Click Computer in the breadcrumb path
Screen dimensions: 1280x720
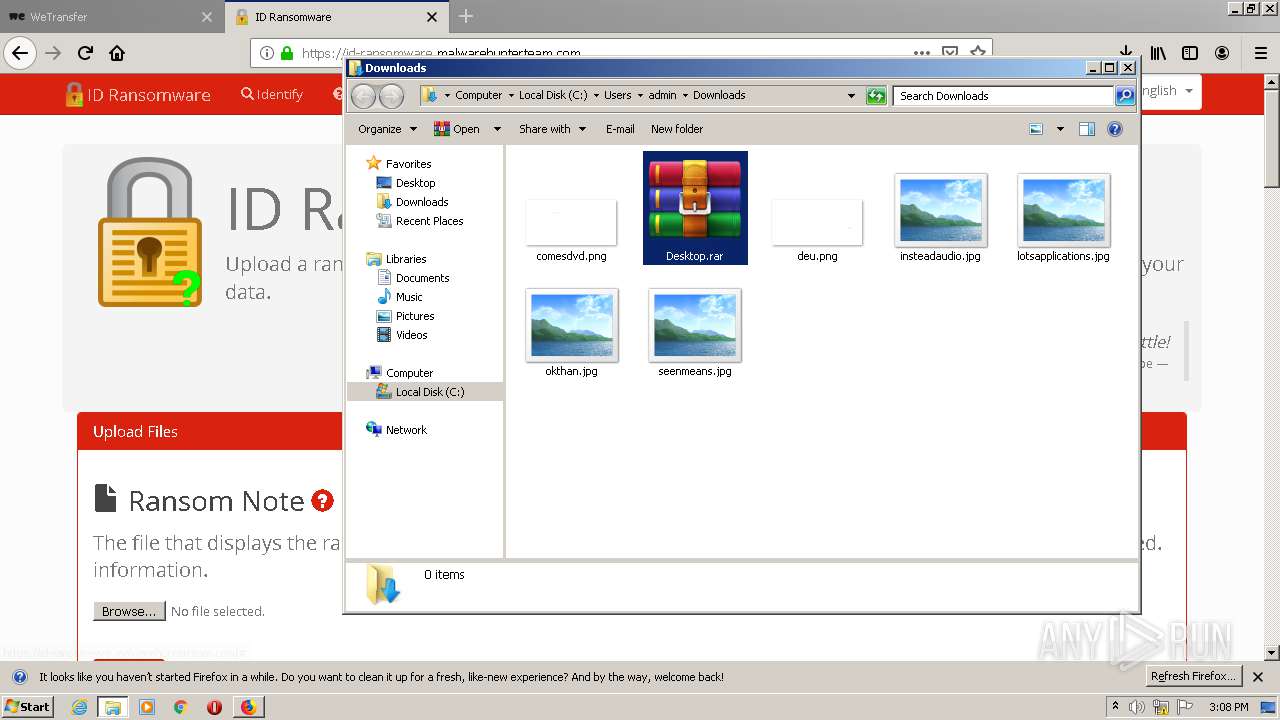pyautogui.click(x=478, y=95)
